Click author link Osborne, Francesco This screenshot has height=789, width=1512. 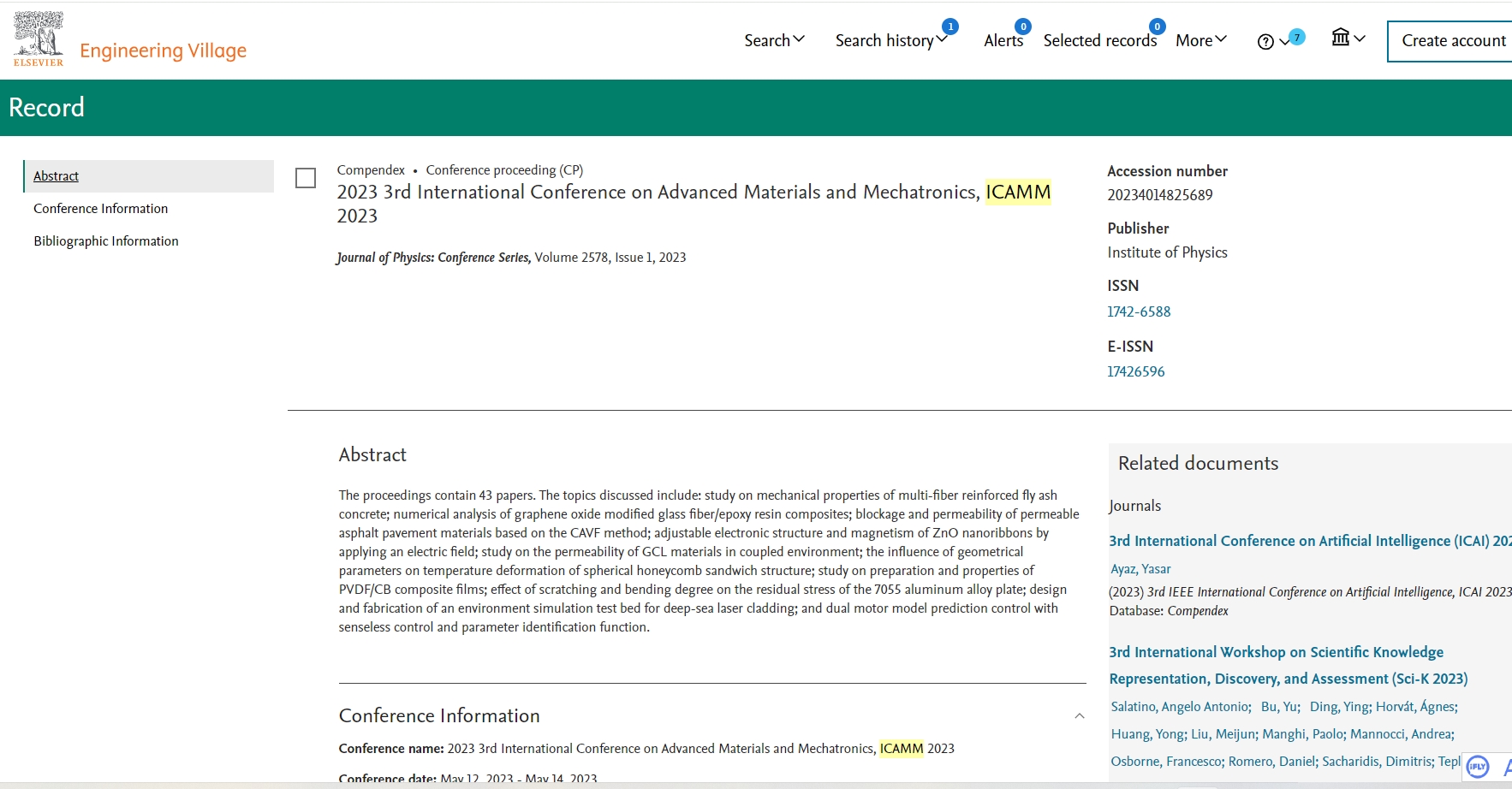click(x=1168, y=762)
